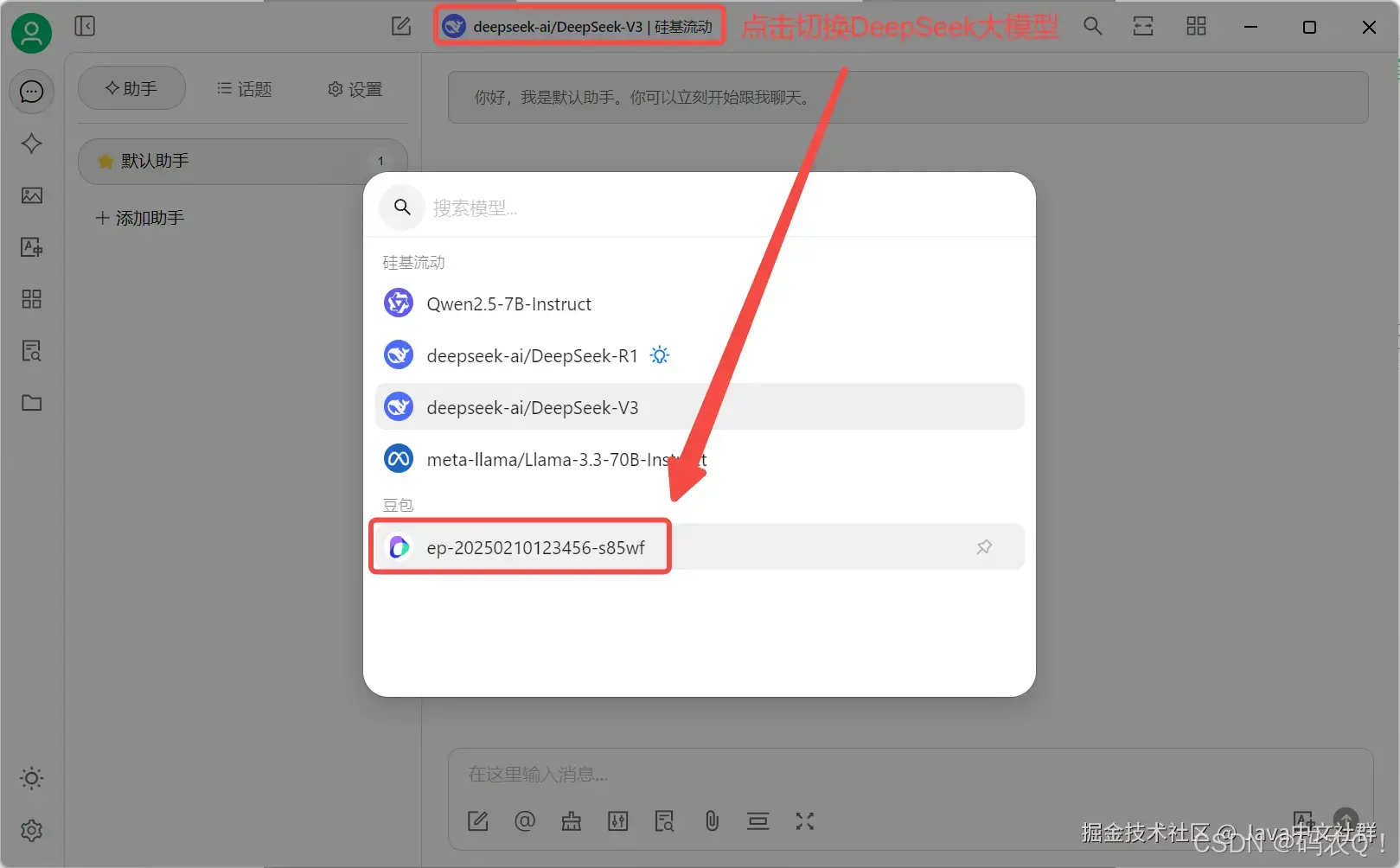
Task: Maximize the Cherry Studio window
Action: 1309,27
